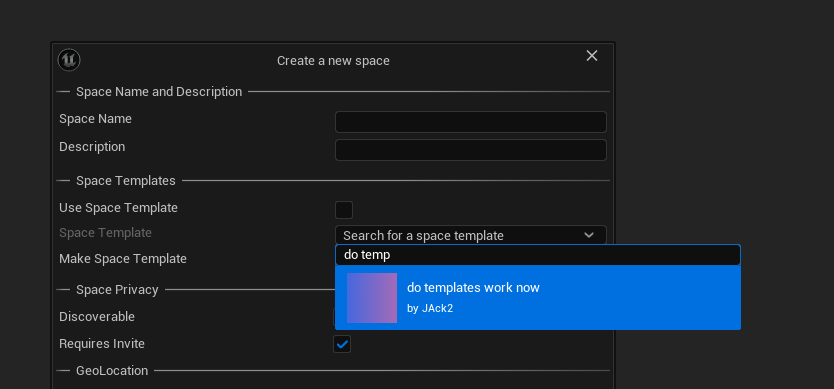Click the Unreal Engine logo icon
This screenshot has height=389, width=834.
[x=69, y=60]
